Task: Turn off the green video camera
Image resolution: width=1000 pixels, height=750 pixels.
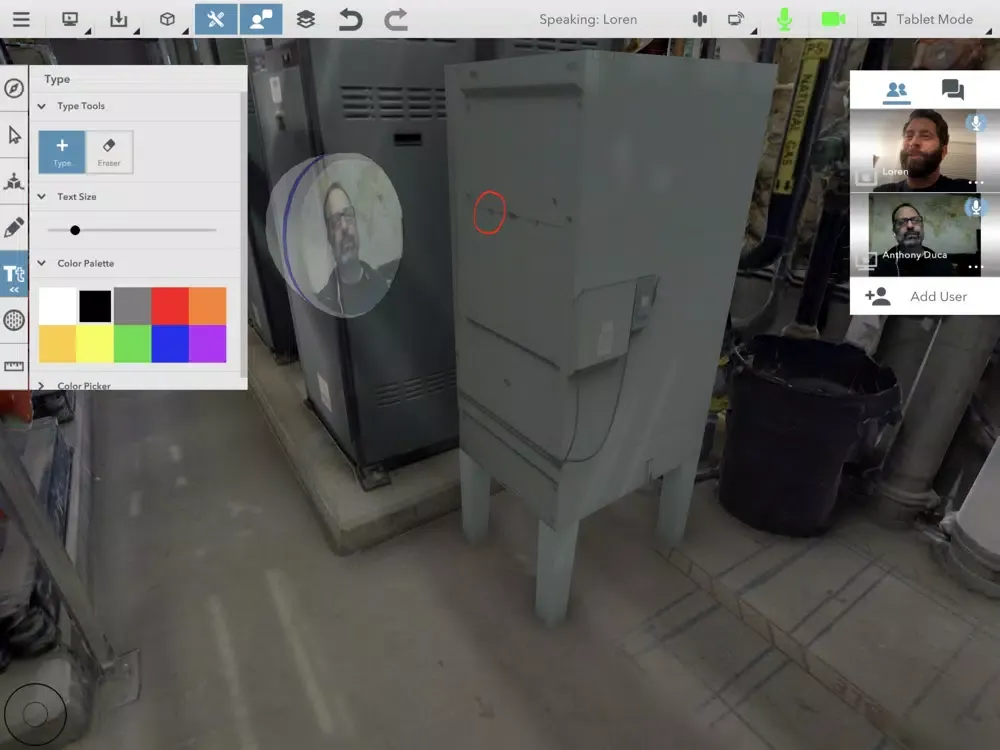Action: pyautogui.click(x=833, y=19)
